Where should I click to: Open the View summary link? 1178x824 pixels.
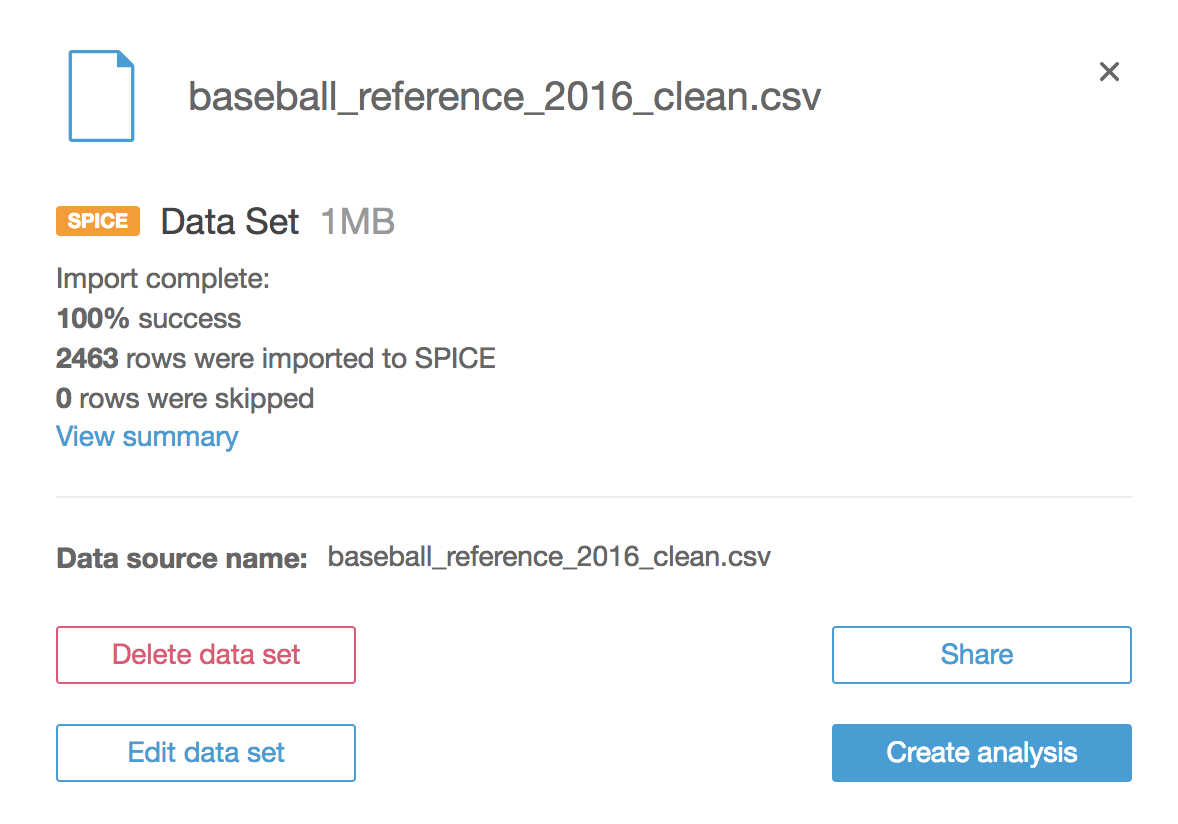click(147, 437)
